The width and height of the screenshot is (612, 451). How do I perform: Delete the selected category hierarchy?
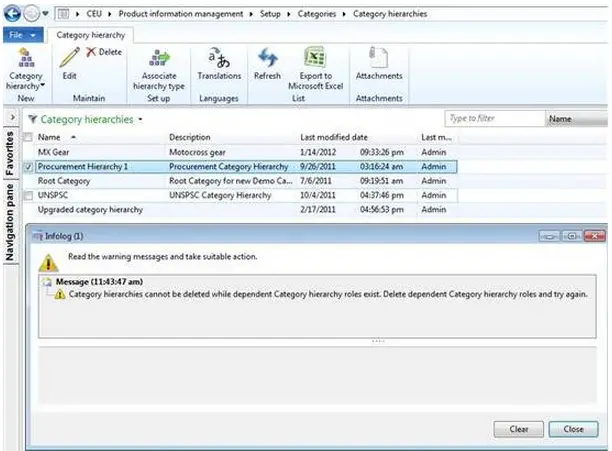point(104,51)
